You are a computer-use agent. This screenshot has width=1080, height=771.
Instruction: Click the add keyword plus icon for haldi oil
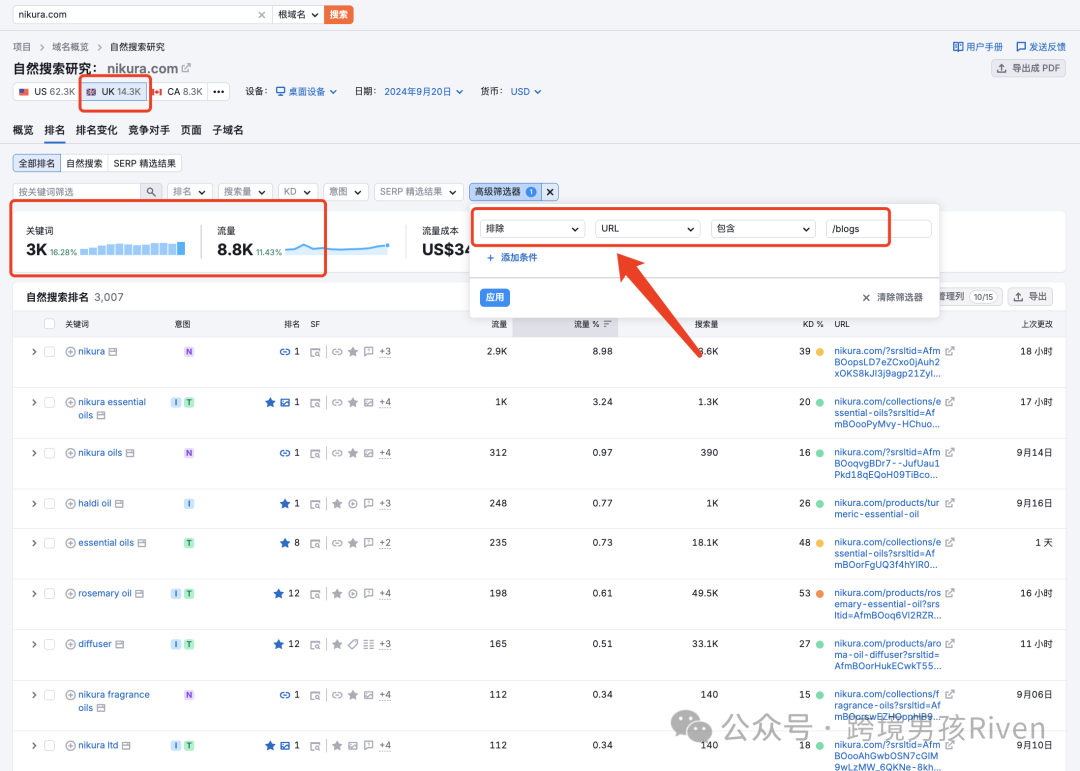[70, 504]
